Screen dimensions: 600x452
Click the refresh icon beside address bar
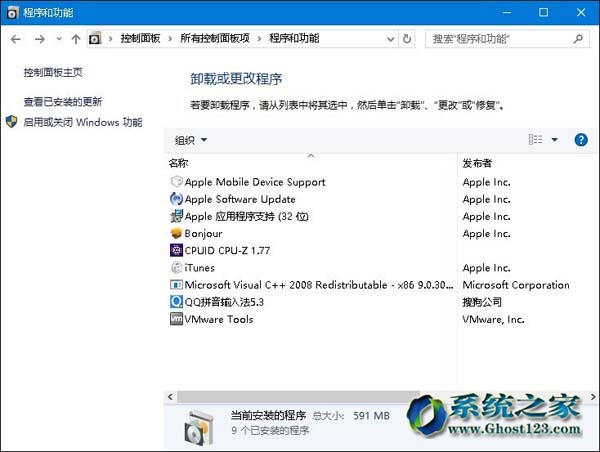(x=407, y=39)
